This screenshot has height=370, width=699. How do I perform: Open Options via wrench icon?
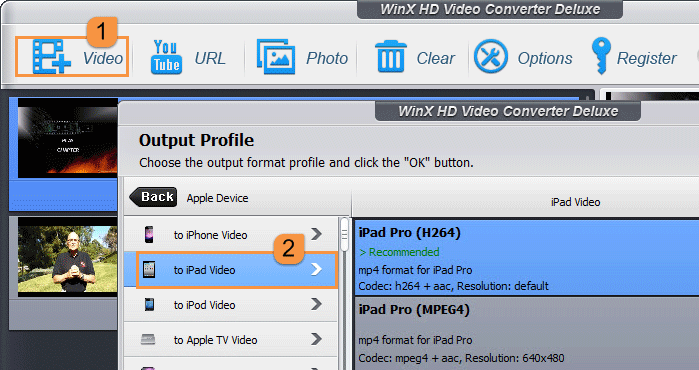[x=491, y=57]
